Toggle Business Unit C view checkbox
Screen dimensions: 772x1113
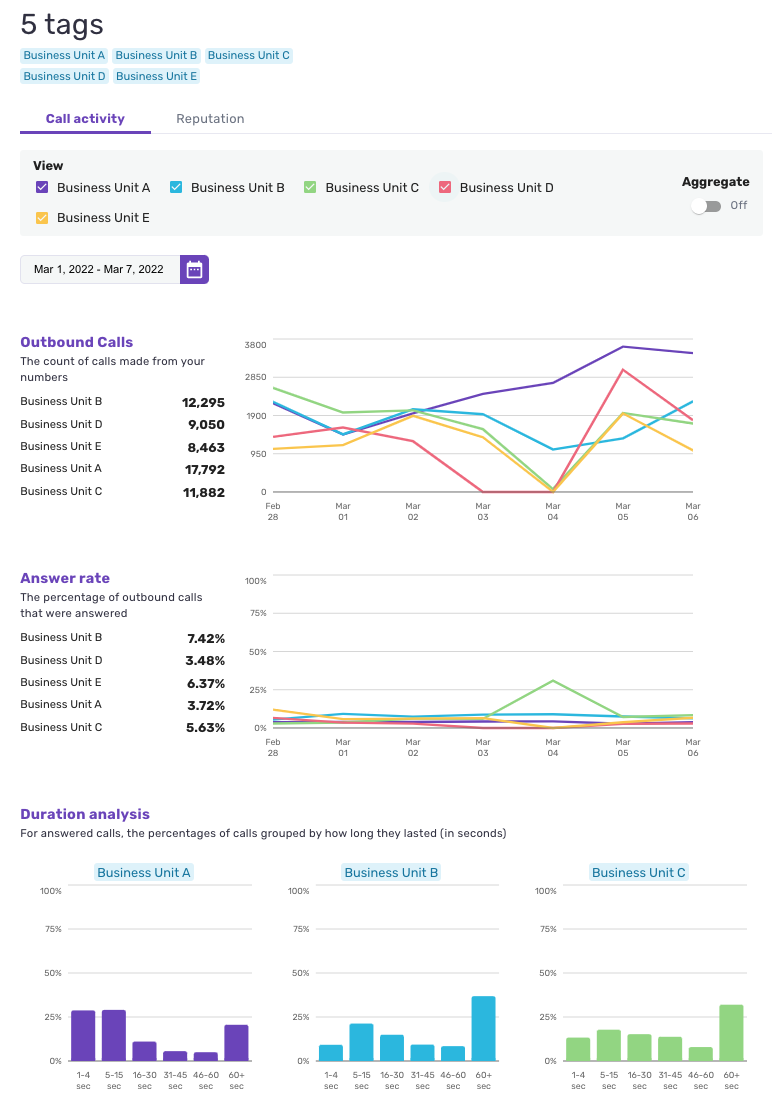310,188
